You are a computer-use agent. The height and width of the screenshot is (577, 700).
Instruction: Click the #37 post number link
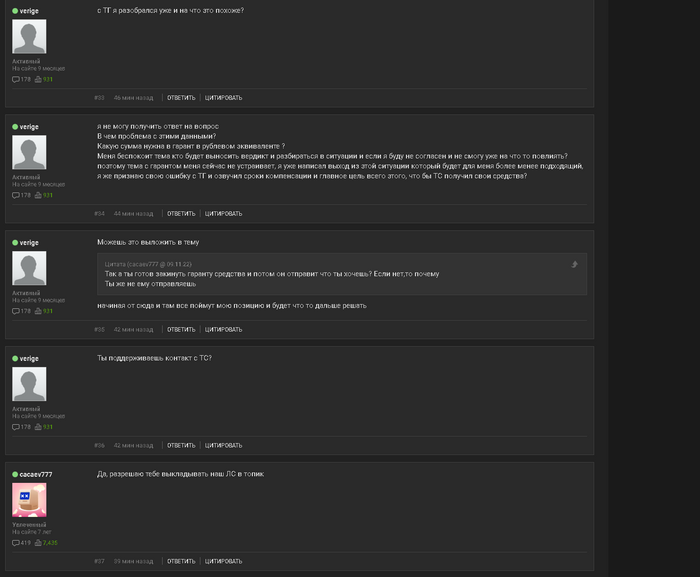100,561
